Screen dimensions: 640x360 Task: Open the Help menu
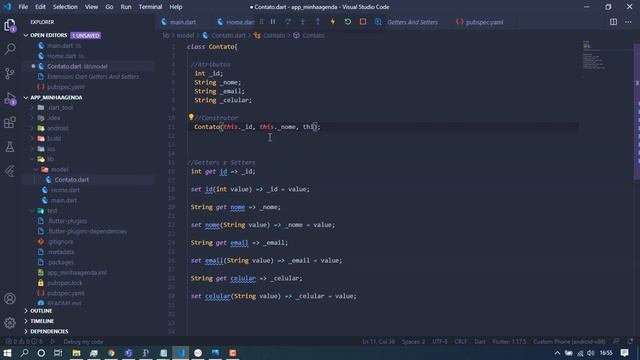tap(176, 7)
